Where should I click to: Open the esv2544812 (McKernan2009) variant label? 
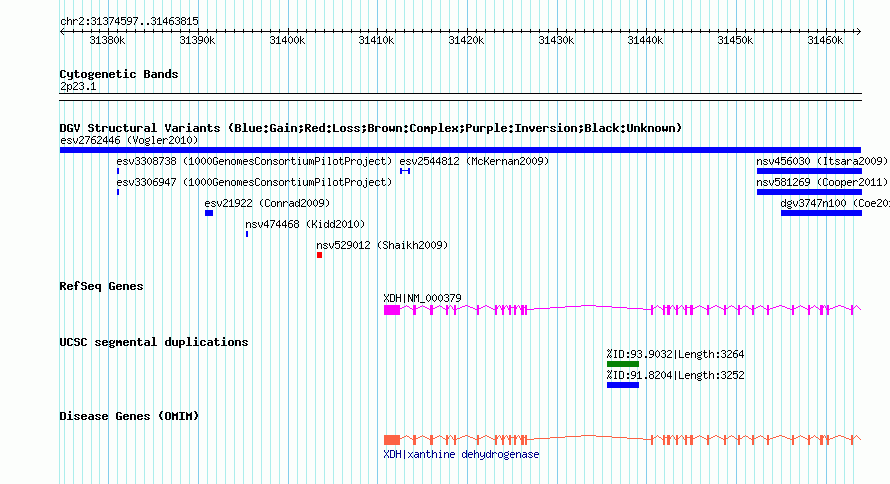[475, 162]
